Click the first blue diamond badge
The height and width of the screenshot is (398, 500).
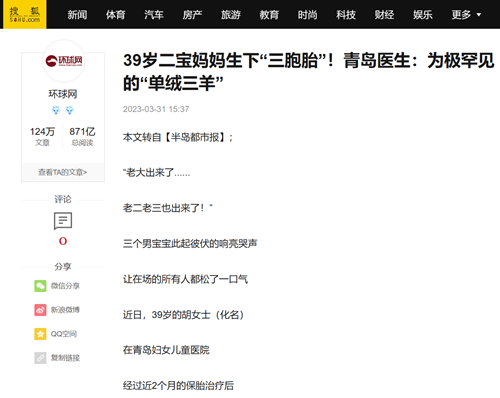tap(56, 110)
